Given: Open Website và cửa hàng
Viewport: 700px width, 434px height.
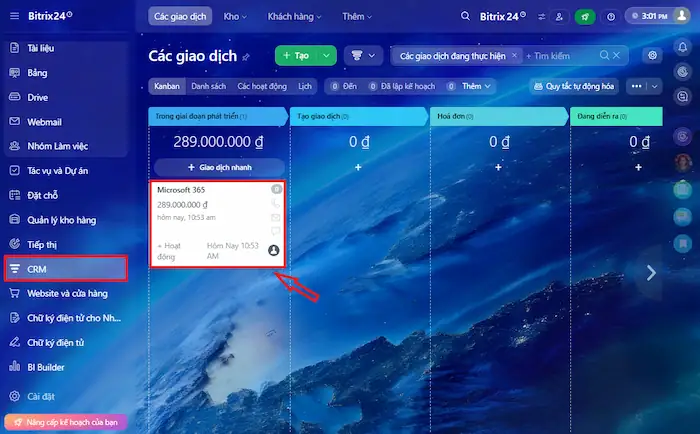Looking at the screenshot, I should click(x=66, y=293).
